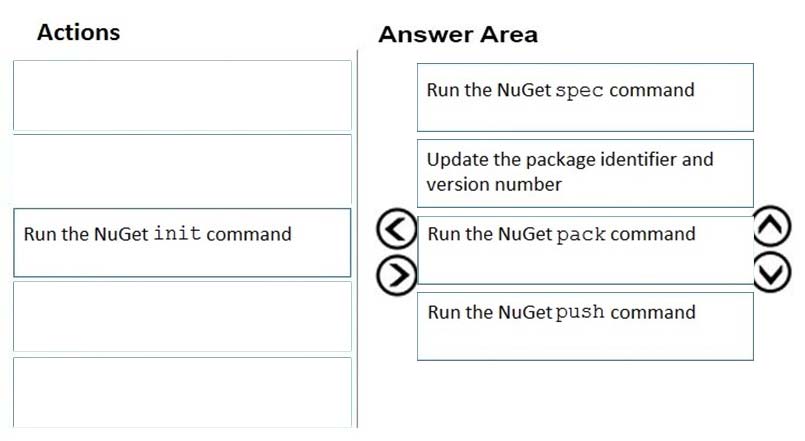Select 'Run the NuGet spec command' item
This screenshot has width=805, height=441.
[x=585, y=98]
